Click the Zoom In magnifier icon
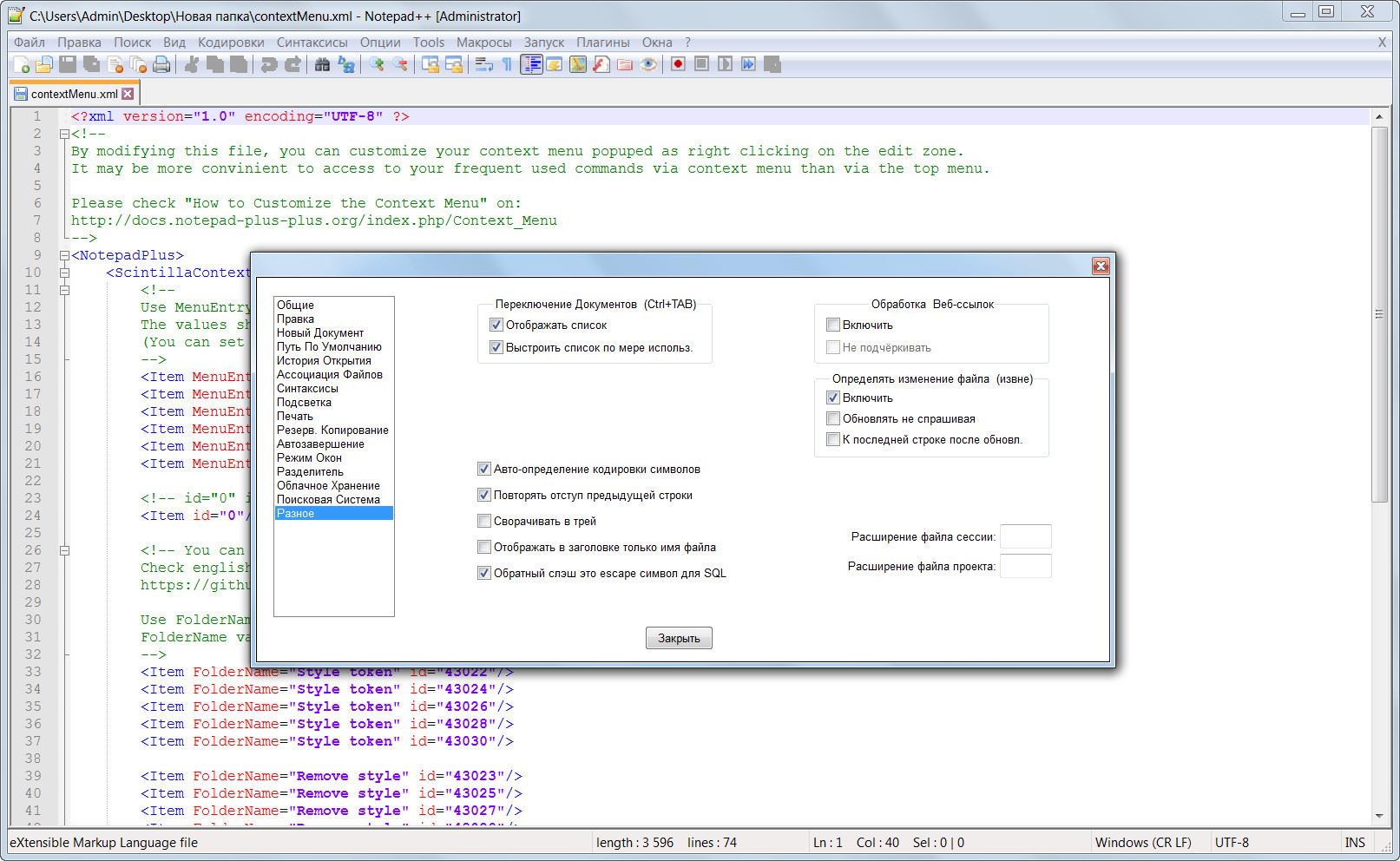Viewport: 1400px width, 861px height. (377, 65)
